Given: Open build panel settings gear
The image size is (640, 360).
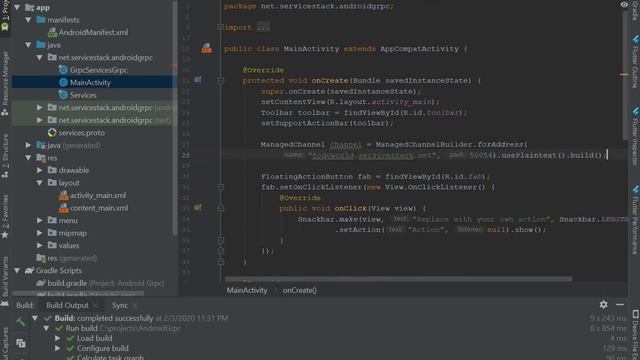Looking at the screenshot, I should pos(604,304).
